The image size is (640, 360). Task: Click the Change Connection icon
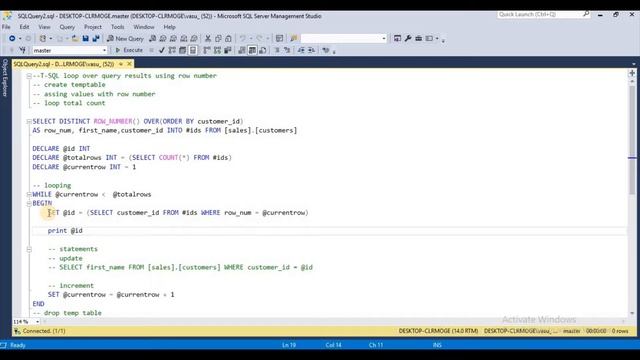22,50
